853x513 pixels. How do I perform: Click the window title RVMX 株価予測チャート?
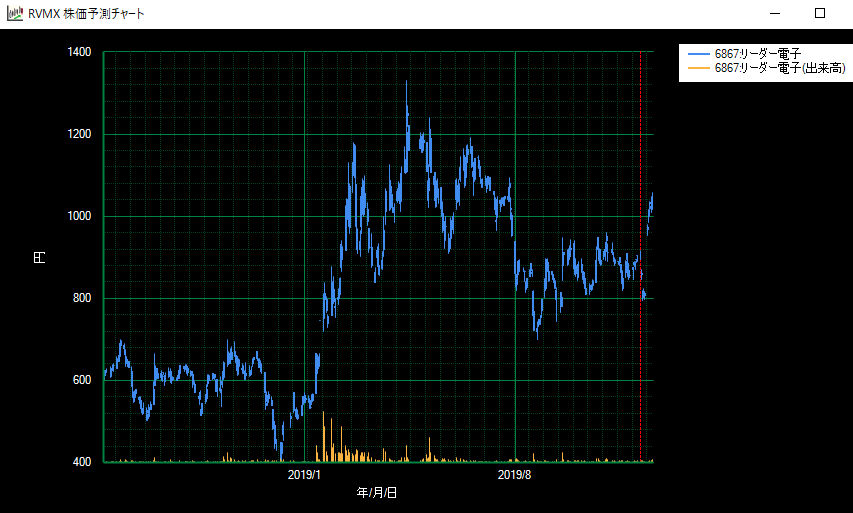87,13
